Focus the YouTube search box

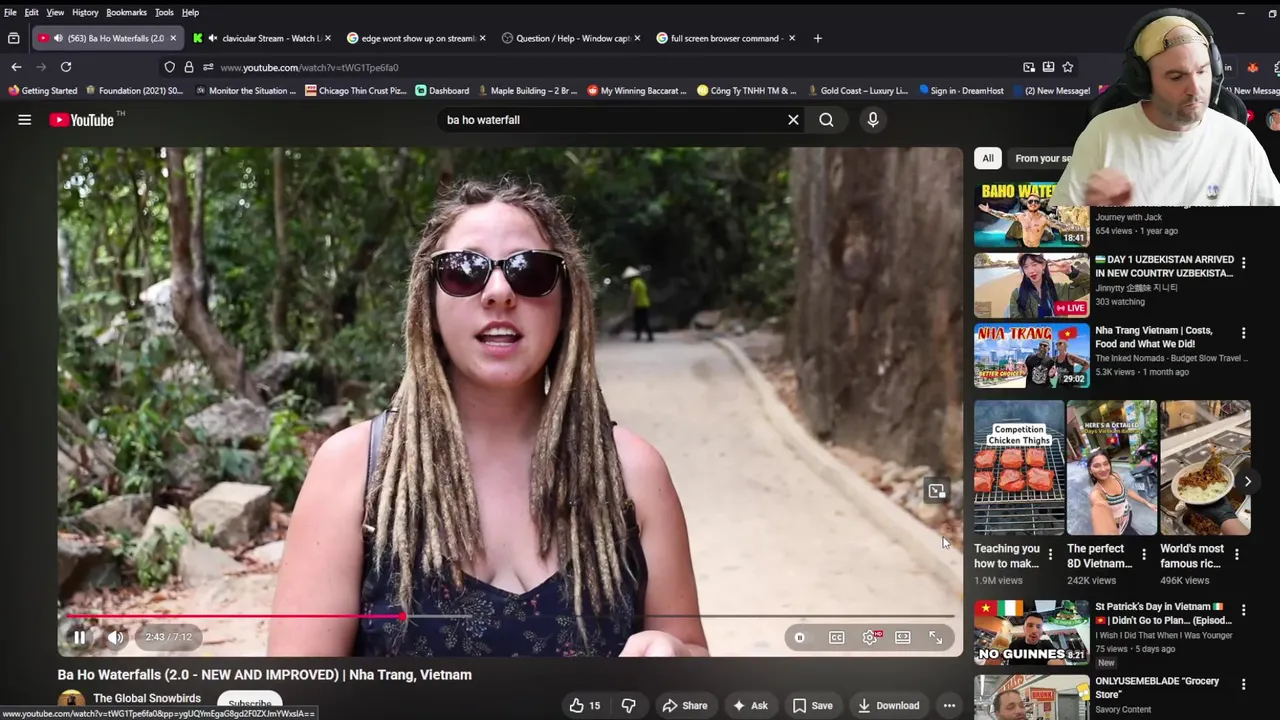(x=610, y=120)
